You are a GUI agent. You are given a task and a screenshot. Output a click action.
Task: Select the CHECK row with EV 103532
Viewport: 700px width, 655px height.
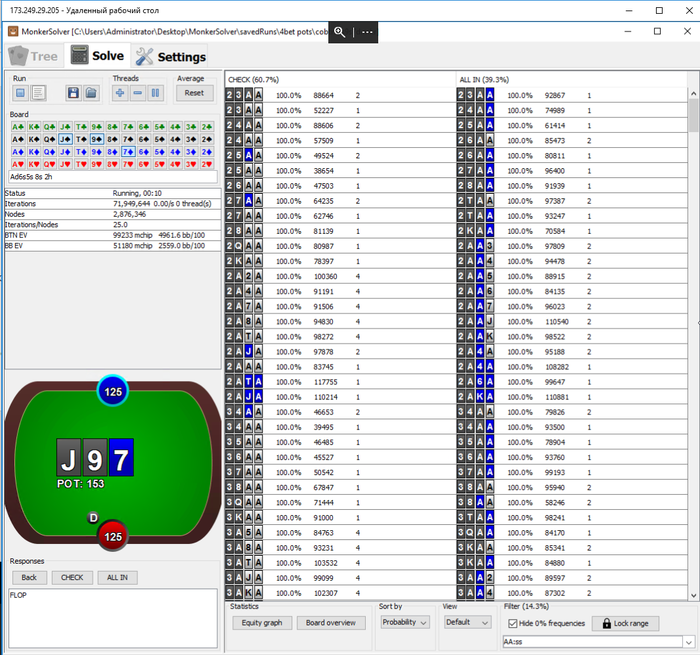point(340,563)
